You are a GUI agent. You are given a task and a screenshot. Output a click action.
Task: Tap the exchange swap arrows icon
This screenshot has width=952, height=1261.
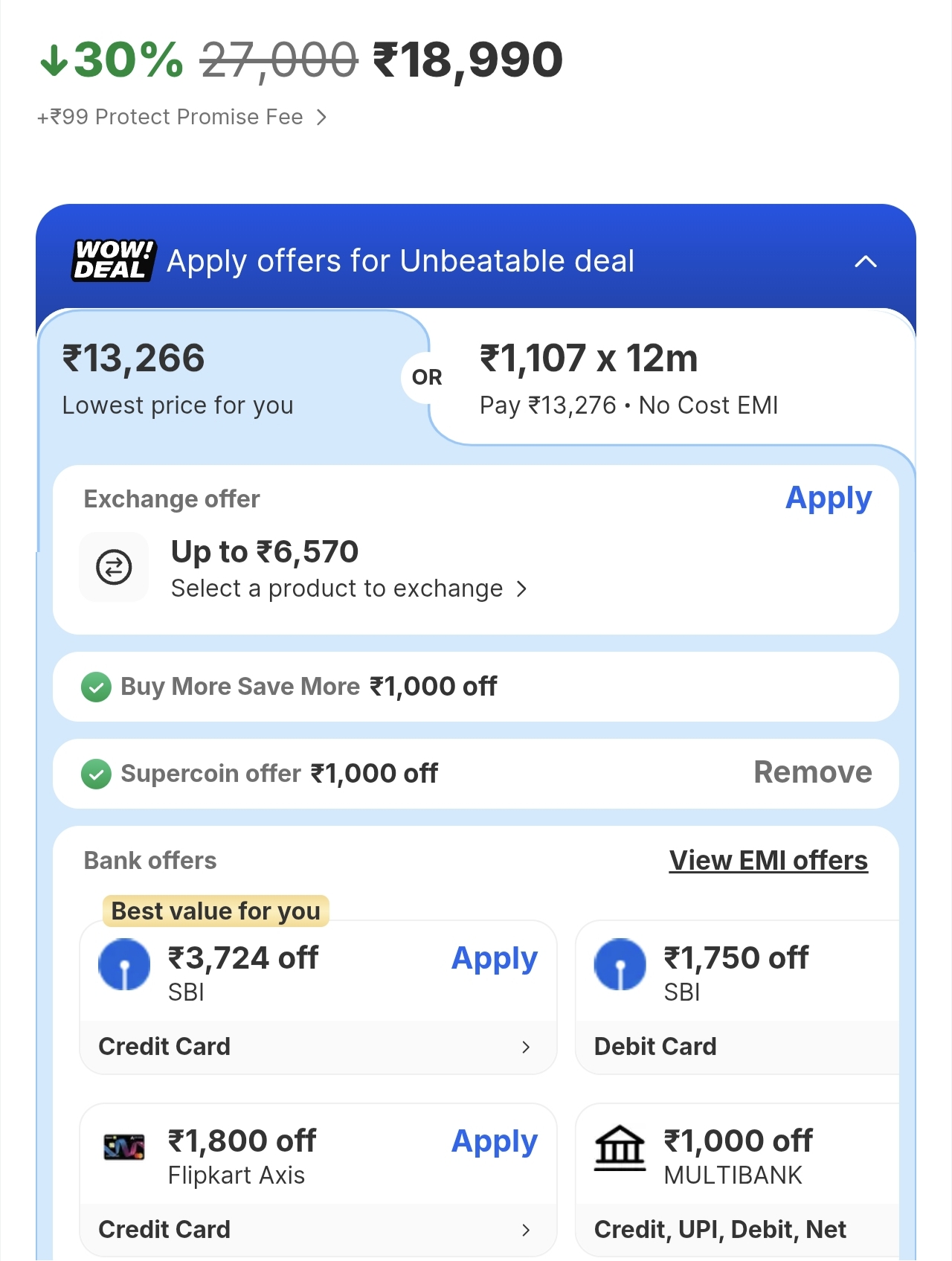(x=114, y=568)
